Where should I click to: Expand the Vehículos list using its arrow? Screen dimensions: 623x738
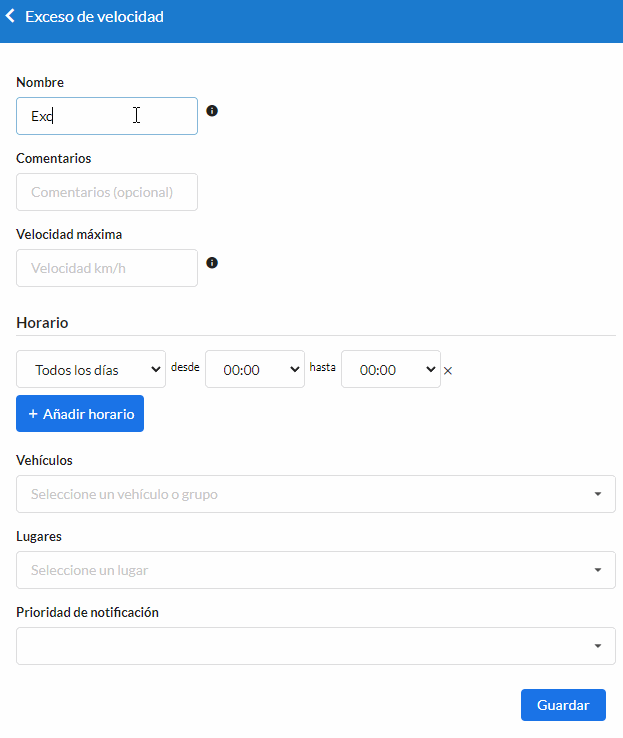[598, 494]
